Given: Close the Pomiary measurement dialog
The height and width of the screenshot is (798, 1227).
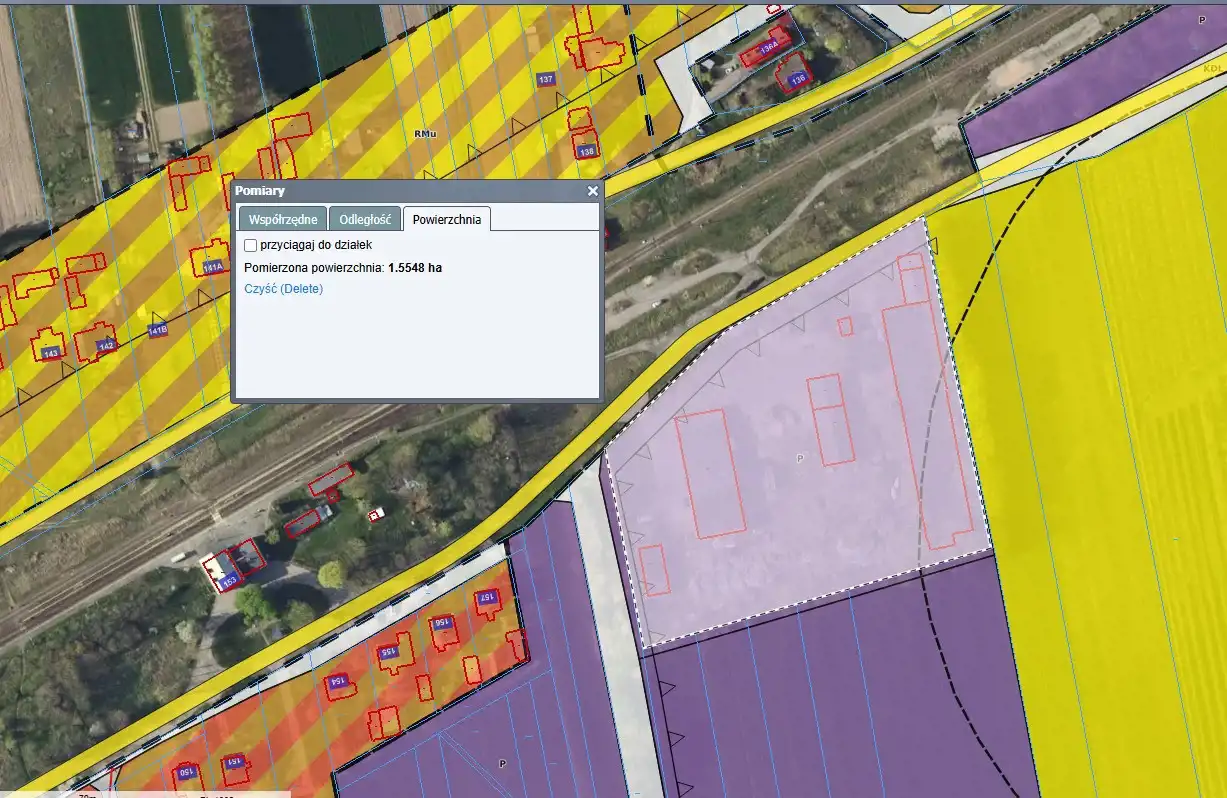Looking at the screenshot, I should click(x=592, y=191).
